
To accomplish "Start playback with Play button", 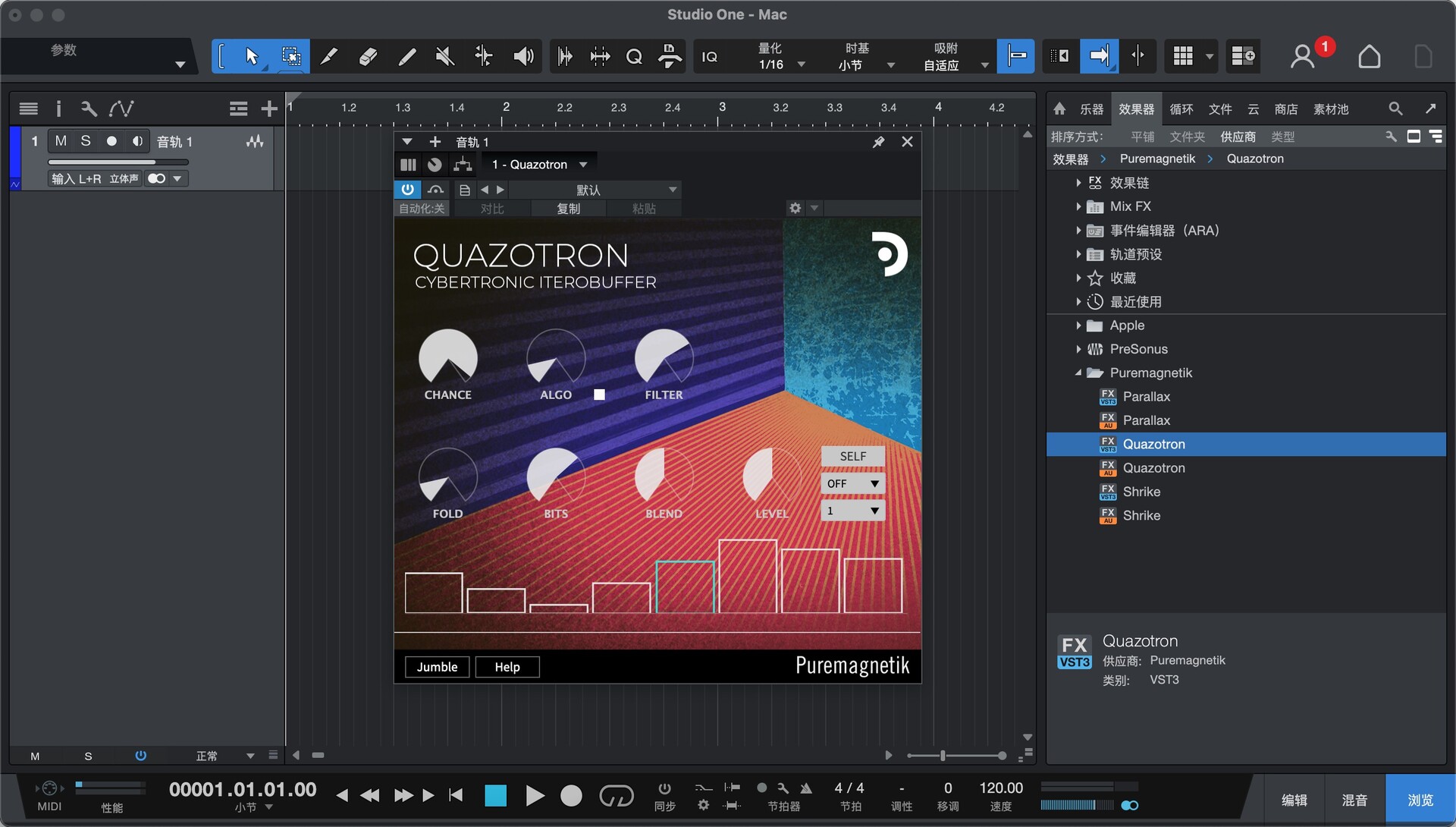I will 535,796.
